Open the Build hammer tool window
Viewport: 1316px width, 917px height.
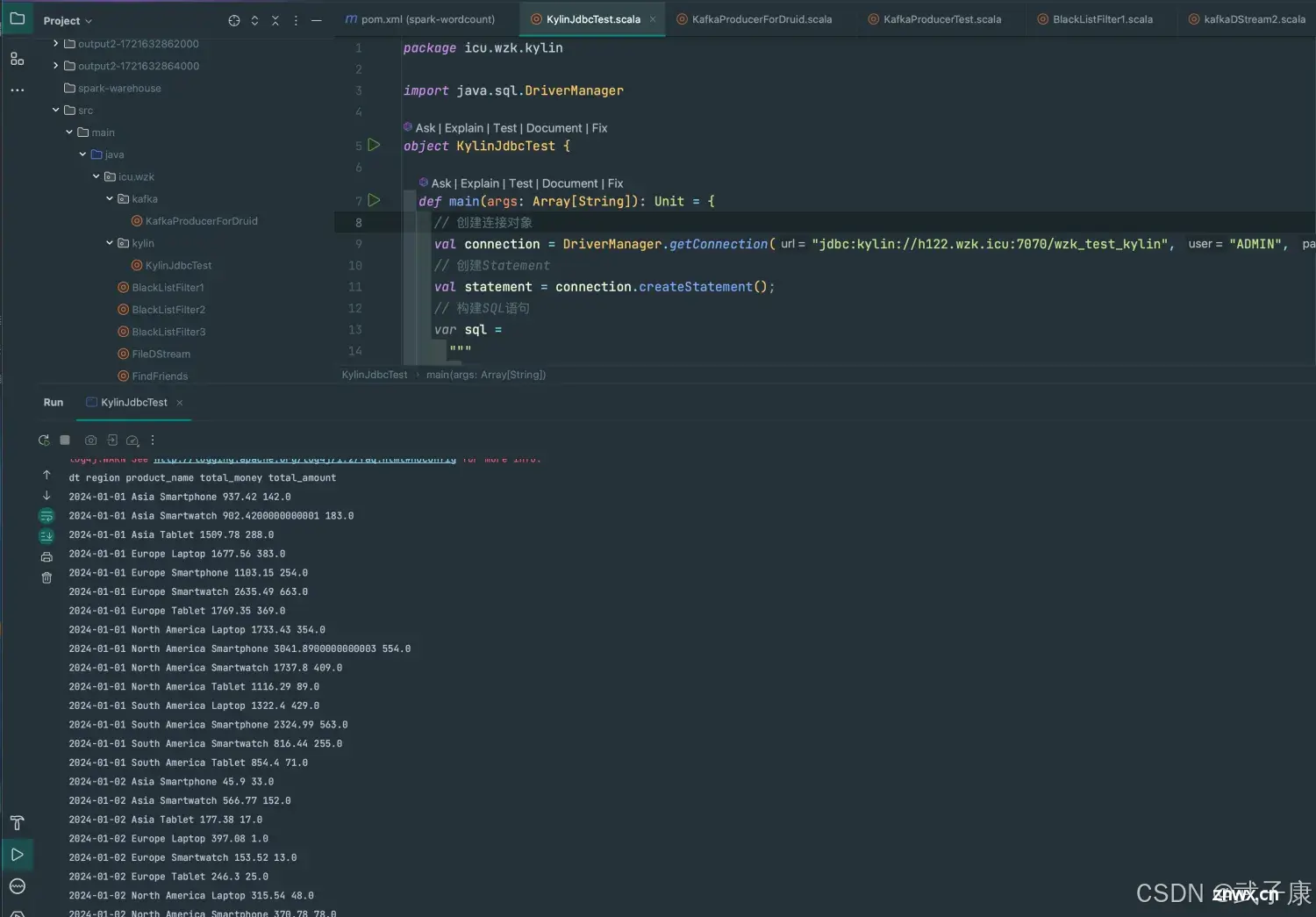(x=17, y=822)
